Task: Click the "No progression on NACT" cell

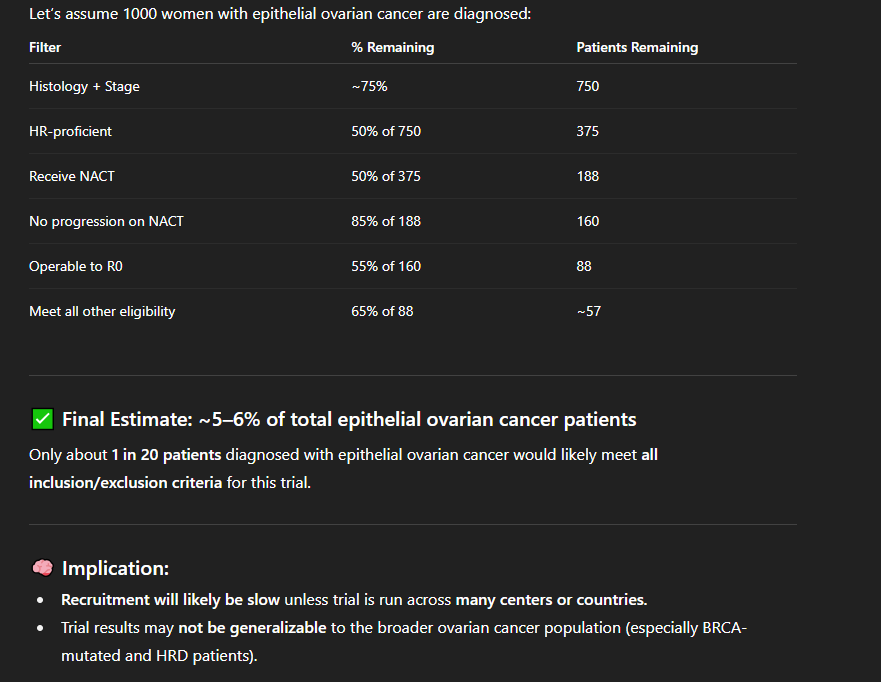Action: tap(106, 222)
